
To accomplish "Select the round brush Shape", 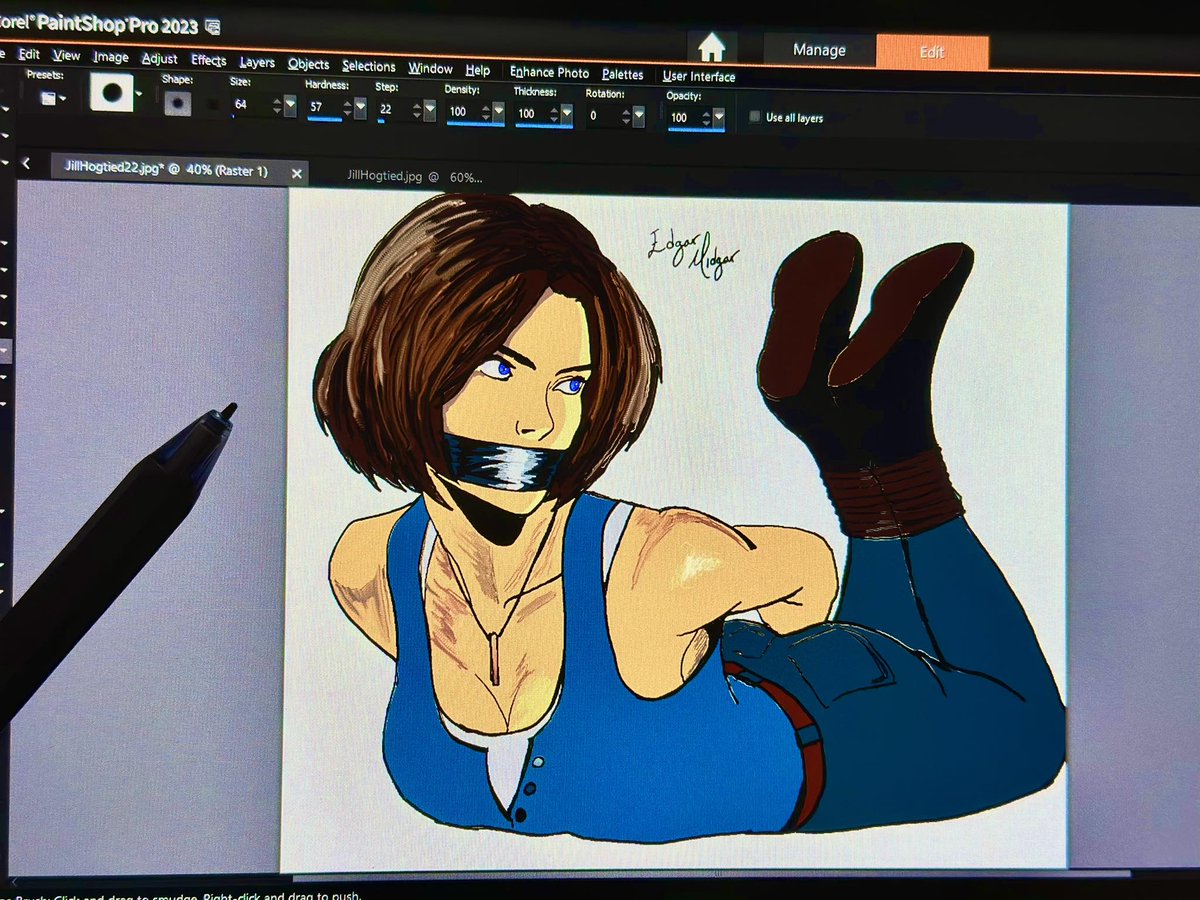I will pos(177,103).
